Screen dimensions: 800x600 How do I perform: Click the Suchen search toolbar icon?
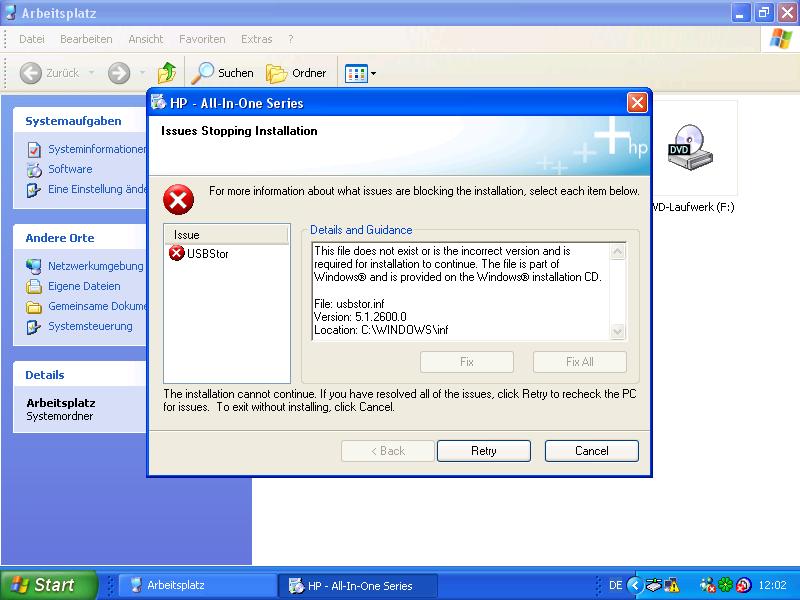point(222,73)
